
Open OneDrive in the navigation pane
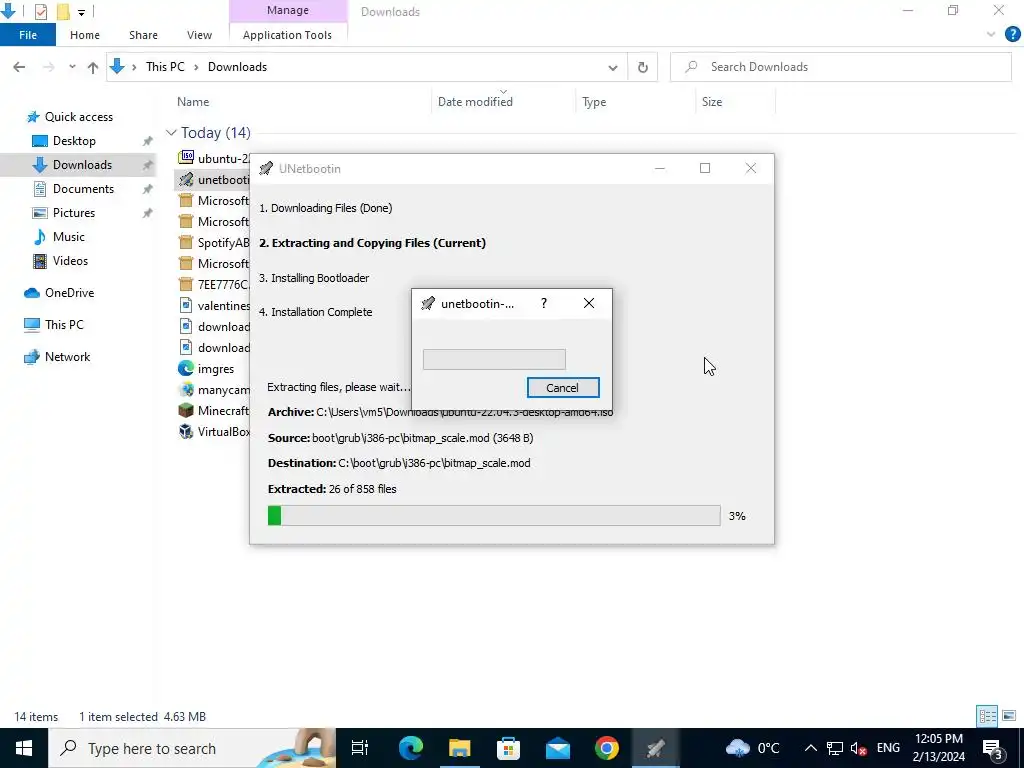click(x=69, y=293)
